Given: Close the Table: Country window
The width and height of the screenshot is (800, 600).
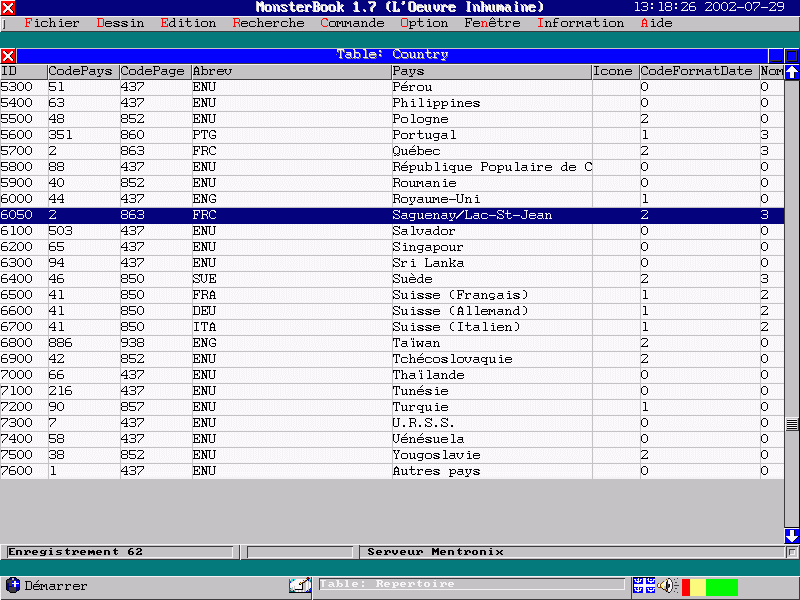Looking at the screenshot, I should coord(8,56).
